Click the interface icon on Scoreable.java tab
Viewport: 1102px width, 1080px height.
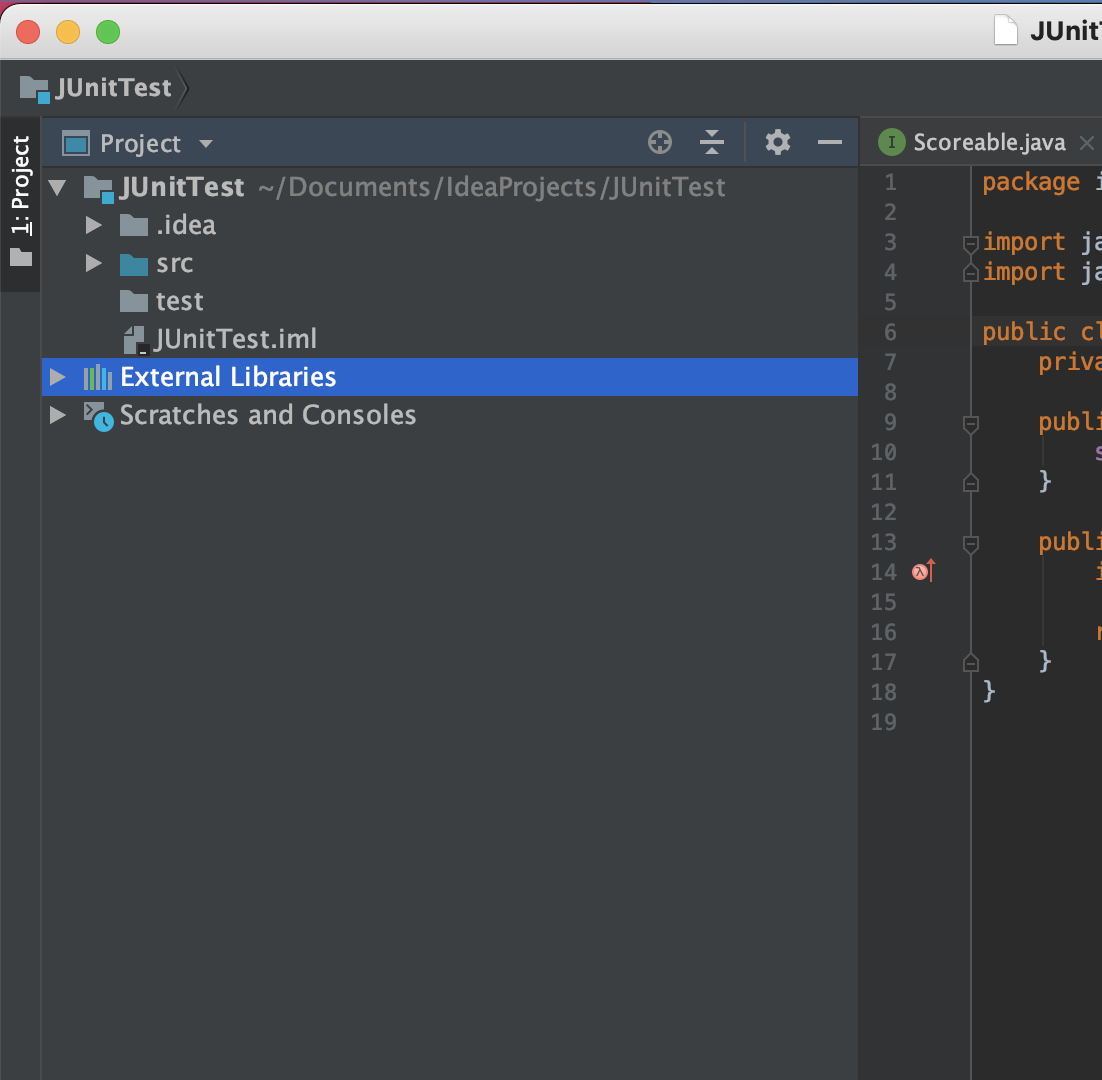pyautogui.click(x=891, y=143)
